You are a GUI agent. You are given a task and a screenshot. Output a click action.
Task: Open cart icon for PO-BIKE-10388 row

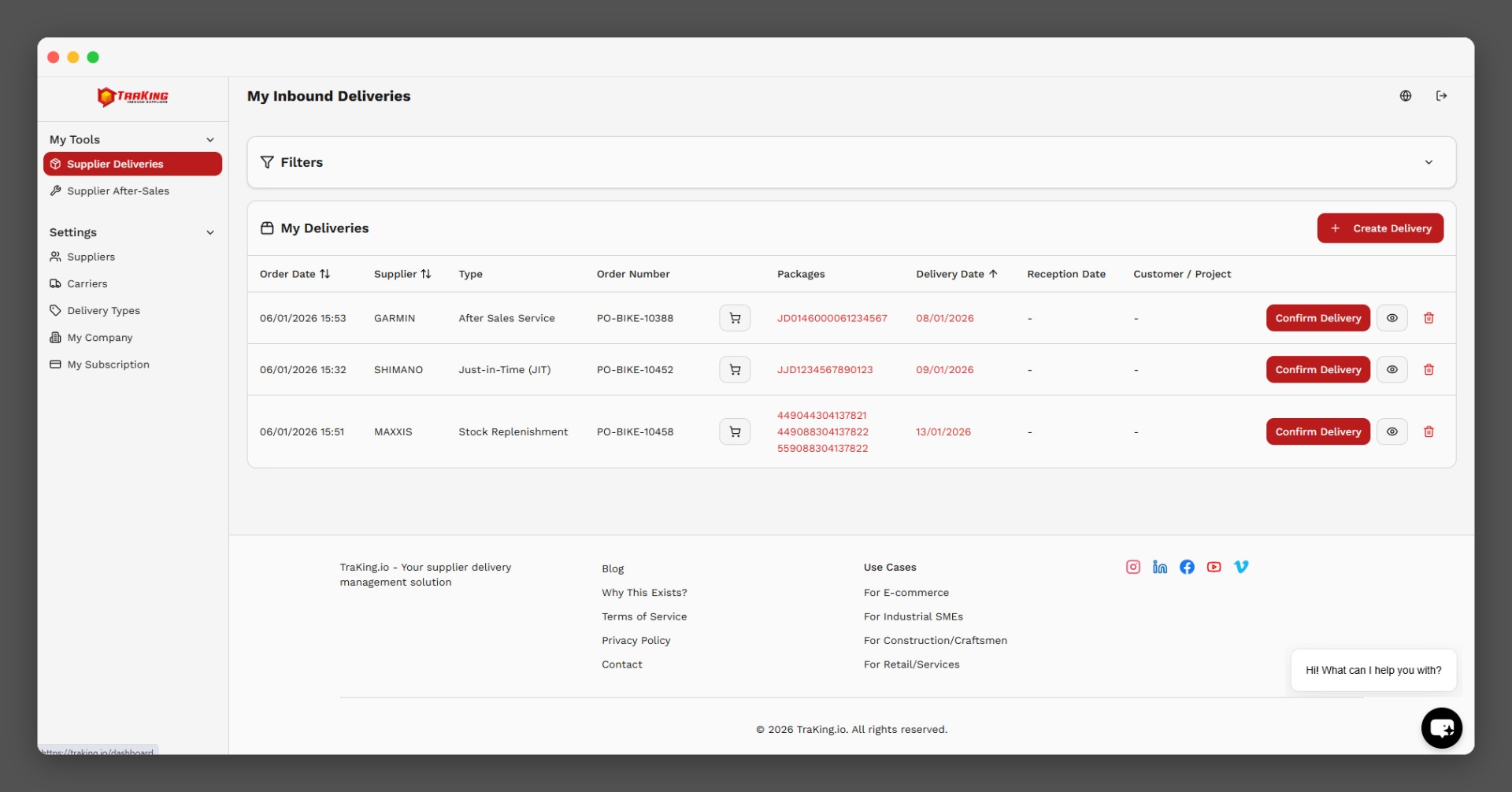point(735,318)
